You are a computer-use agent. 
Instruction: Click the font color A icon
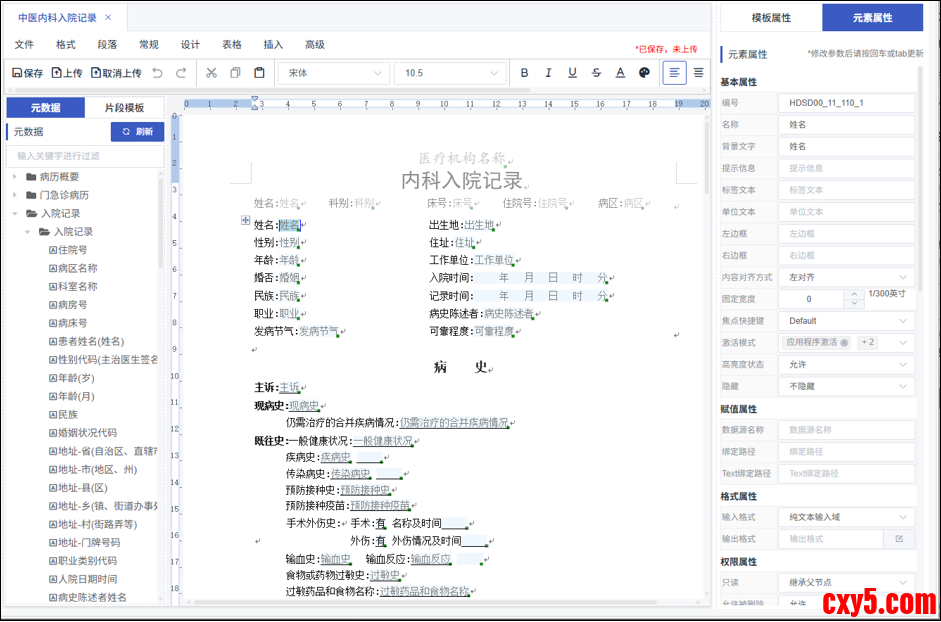[620, 73]
